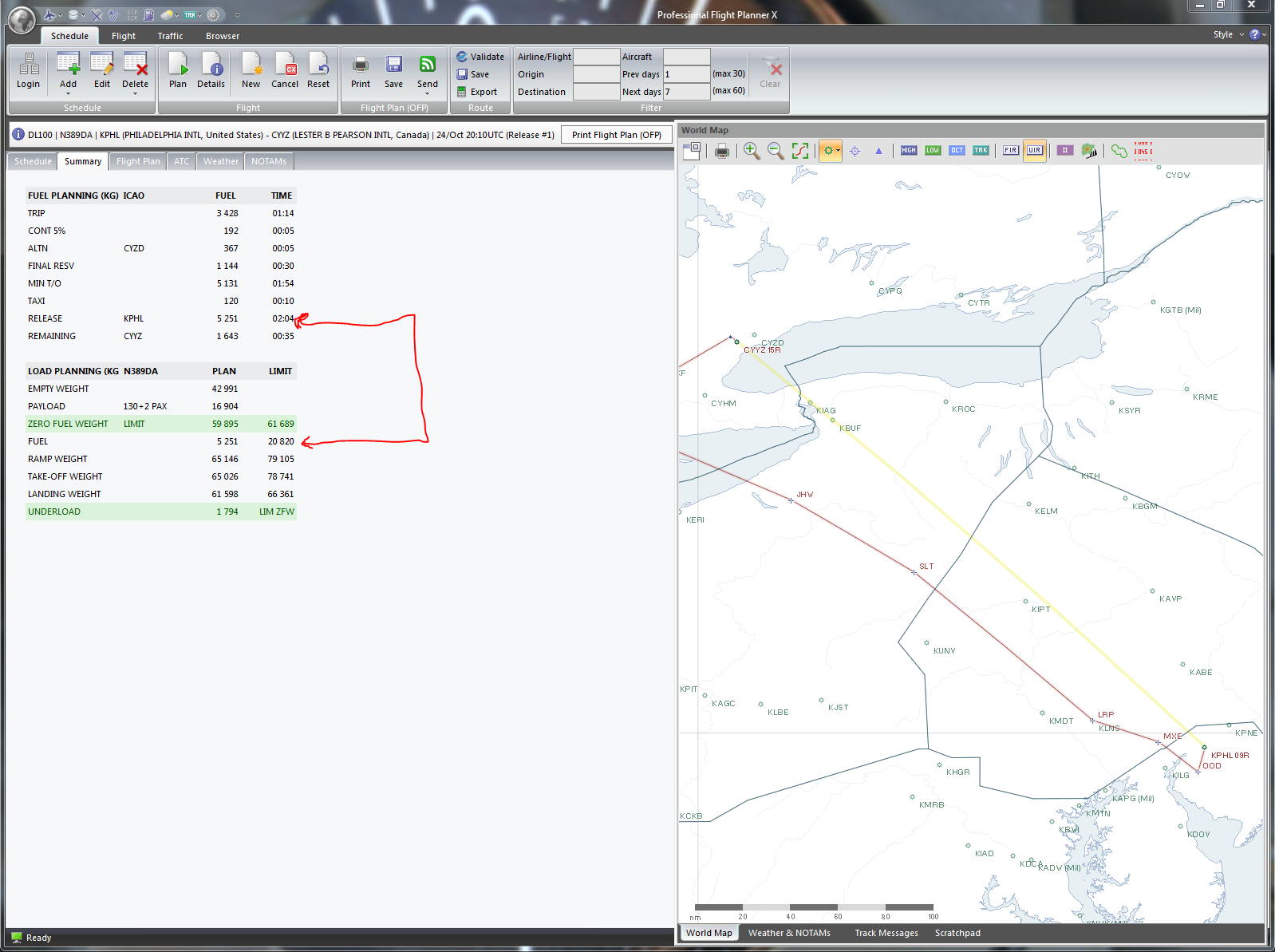Click the Prev days input field
The image size is (1275, 952).
coord(686,74)
